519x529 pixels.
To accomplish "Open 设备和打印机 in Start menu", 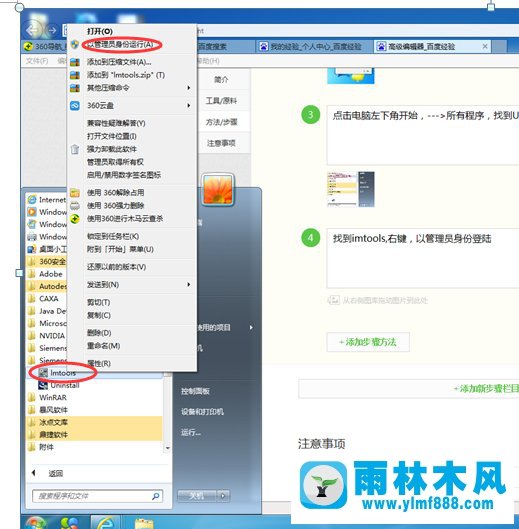I will (x=202, y=412).
